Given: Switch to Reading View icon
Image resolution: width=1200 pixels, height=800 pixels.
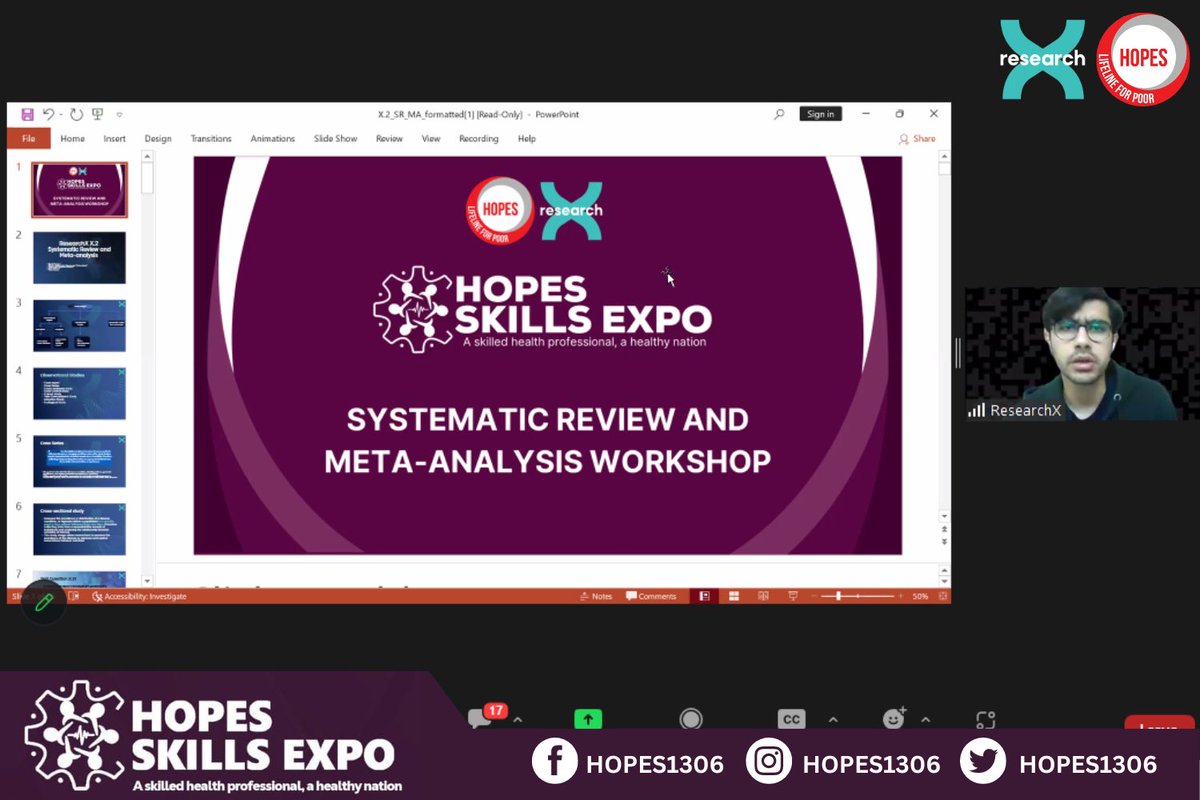Looking at the screenshot, I should click(x=764, y=596).
